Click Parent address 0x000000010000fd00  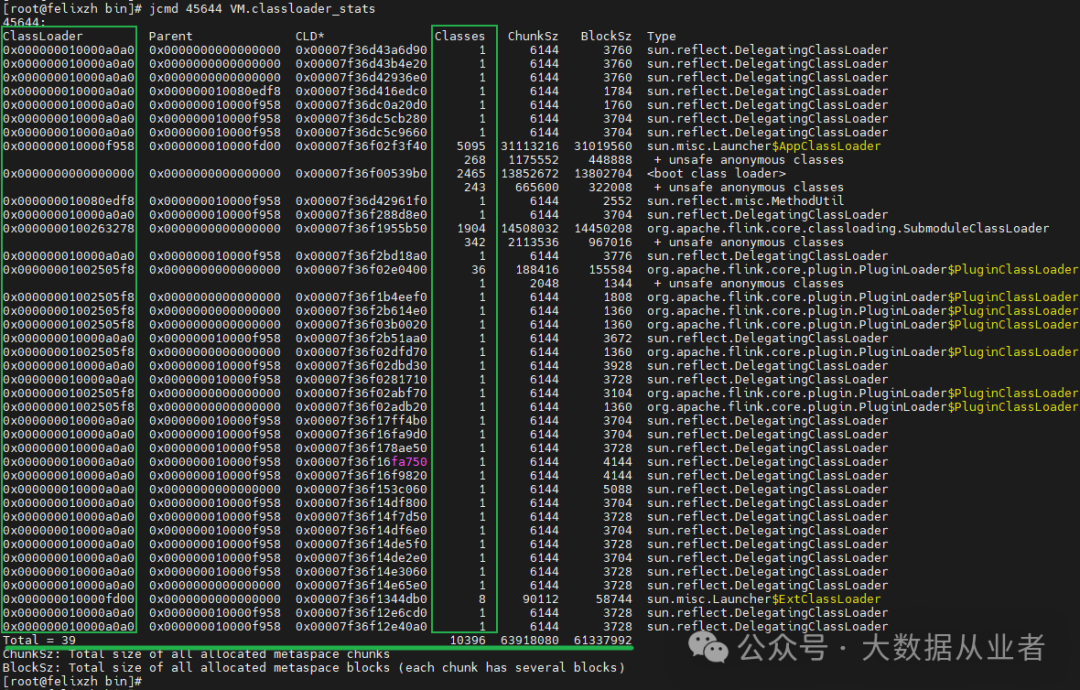(215, 146)
